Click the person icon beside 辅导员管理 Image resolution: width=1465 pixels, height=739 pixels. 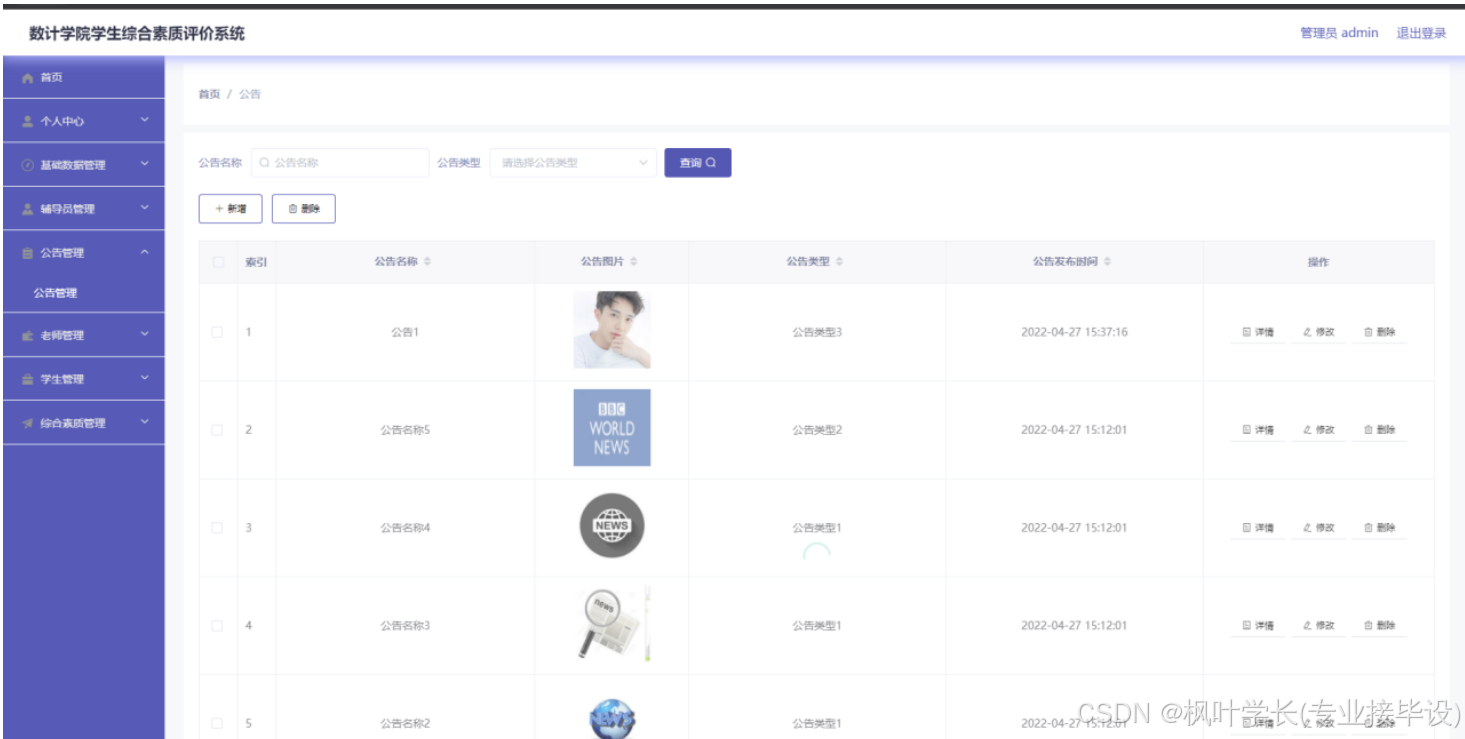(x=28, y=210)
